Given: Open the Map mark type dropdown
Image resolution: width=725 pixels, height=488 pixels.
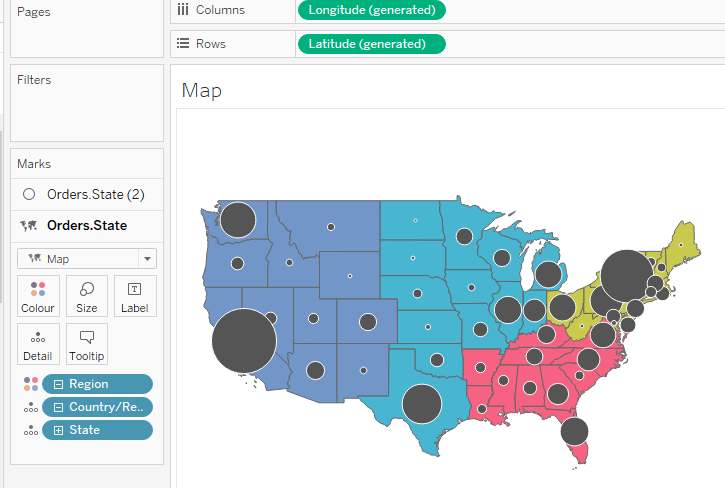Looking at the screenshot, I should [x=87, y=259].
